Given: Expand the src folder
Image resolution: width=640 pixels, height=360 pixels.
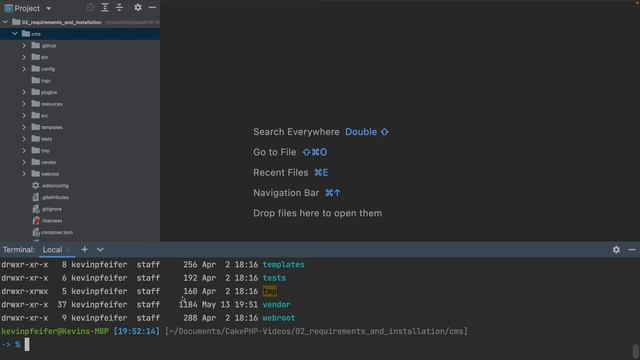Looking at the screenshot, I should pyautogui.click(x=24, y=116).
